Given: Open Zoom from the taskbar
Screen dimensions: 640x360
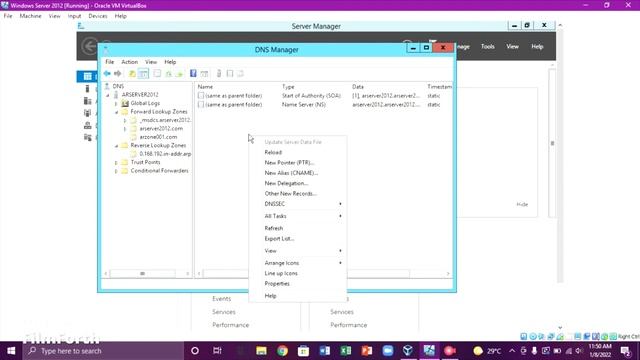Looking at the screenshot, I should [388, 351].
